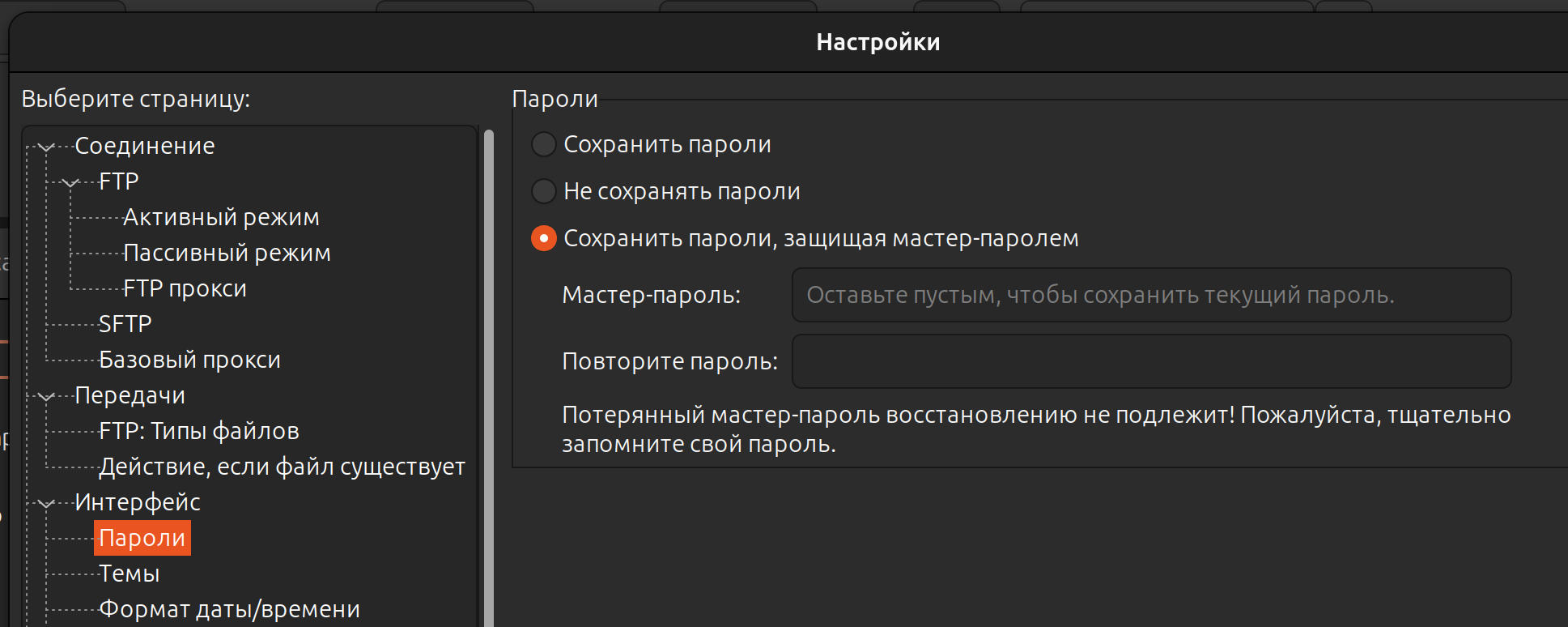
Task: Select "Сохранить пароли, защищая мастер-паролем" radio button
Action: 543,239
